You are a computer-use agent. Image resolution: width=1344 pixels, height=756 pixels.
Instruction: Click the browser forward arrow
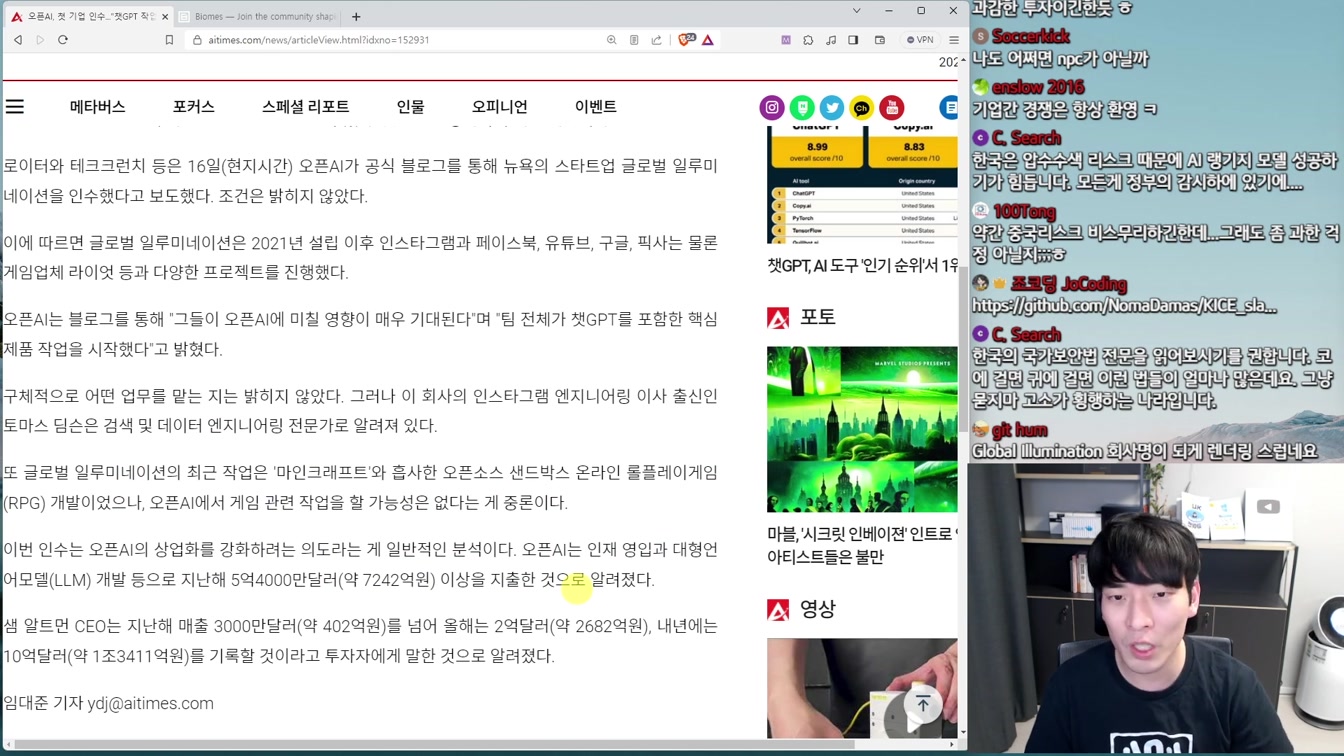pos(40,40)
